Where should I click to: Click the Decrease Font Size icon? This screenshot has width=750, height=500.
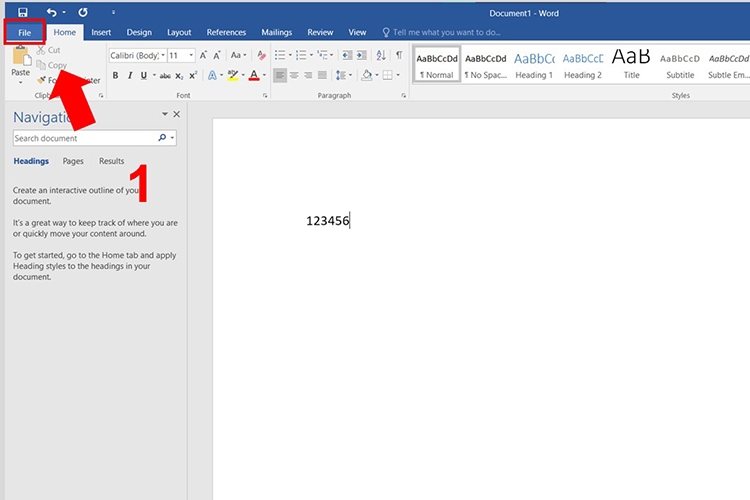coord(217,56)
